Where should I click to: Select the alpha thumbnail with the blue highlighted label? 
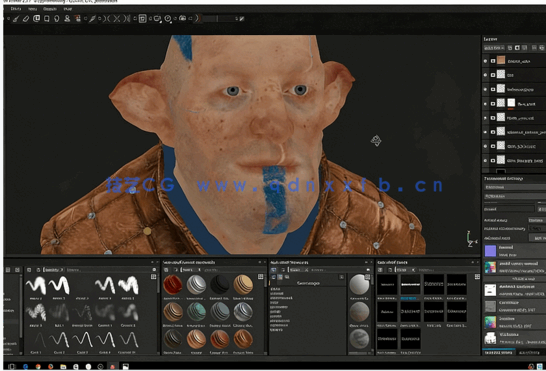pyautogui.click(x=410, y=285)
